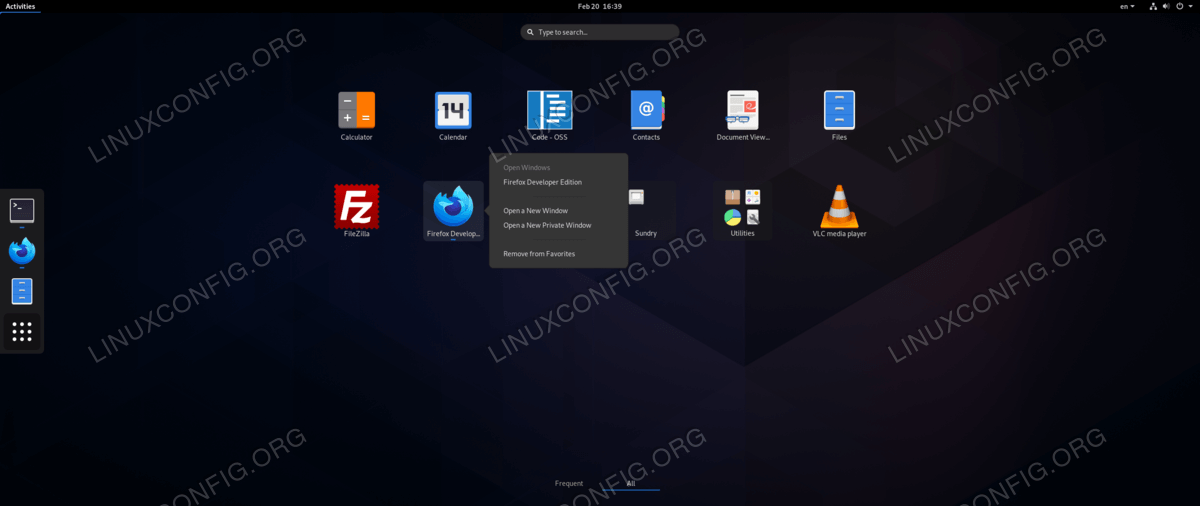
Task: Click Firefox Developer Edition grid icon
Action: point(453,211)
